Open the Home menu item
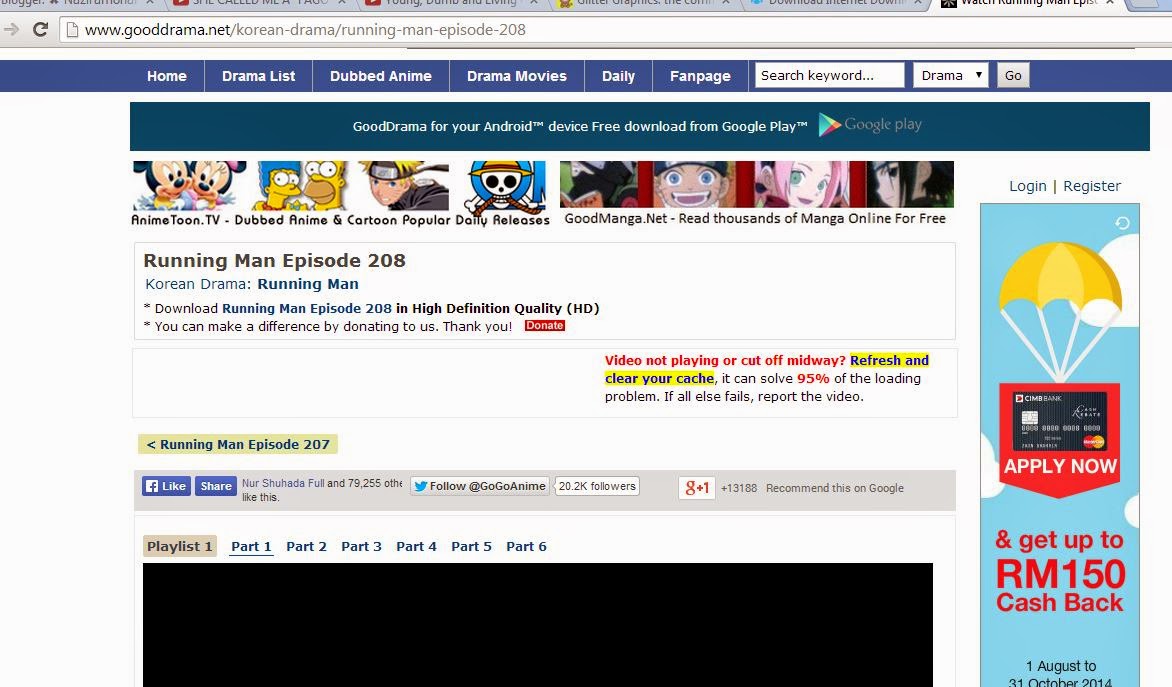The width and height of the screenshot is (1172, 687). pyautogui.click(x=167, y=76)
